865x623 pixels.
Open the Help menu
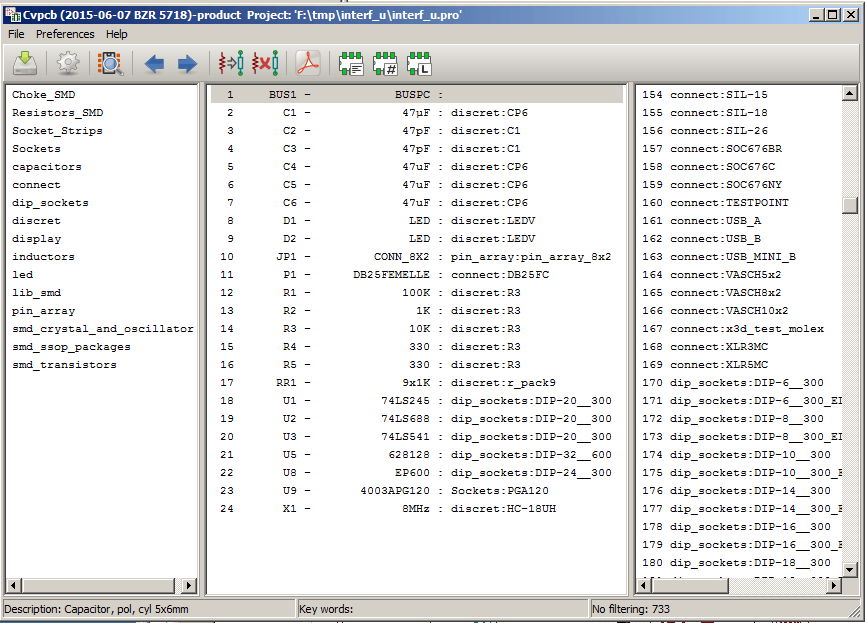pos(117,34)
